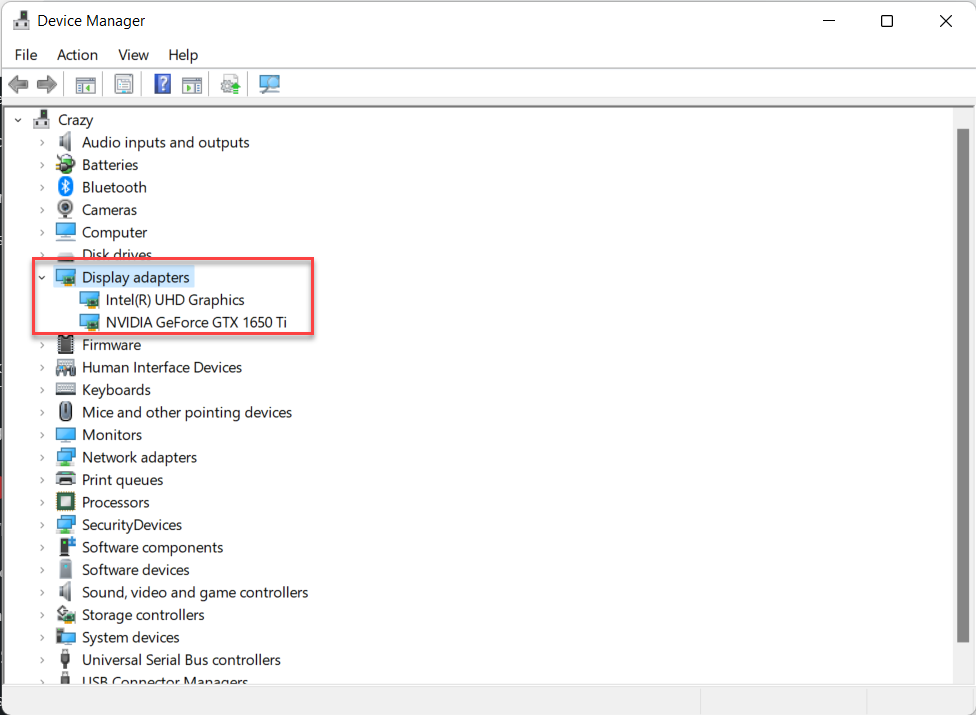Click the Properties toolbar icon

[124, 85]
